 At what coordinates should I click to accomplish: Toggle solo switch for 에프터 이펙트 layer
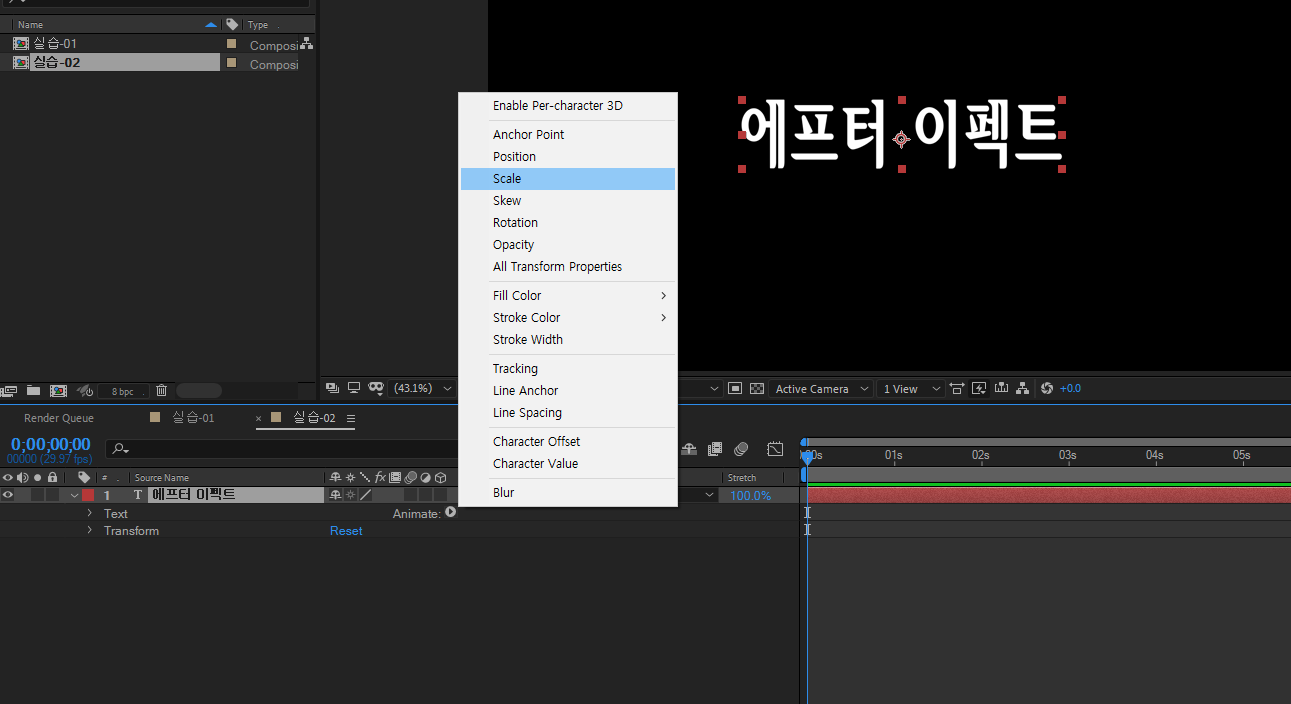tap(37, 495)
